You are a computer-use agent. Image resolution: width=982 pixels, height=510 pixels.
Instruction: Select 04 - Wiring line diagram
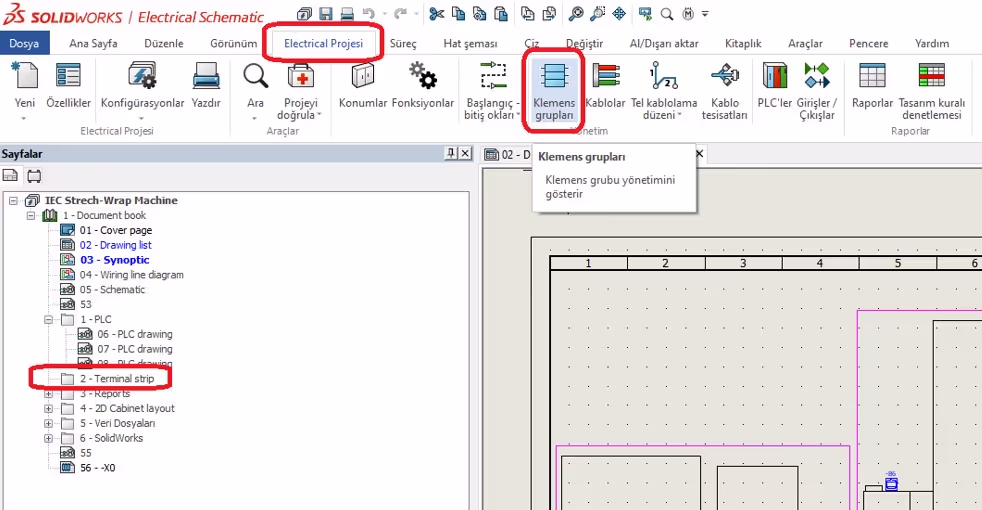click(x=132, y=274)
